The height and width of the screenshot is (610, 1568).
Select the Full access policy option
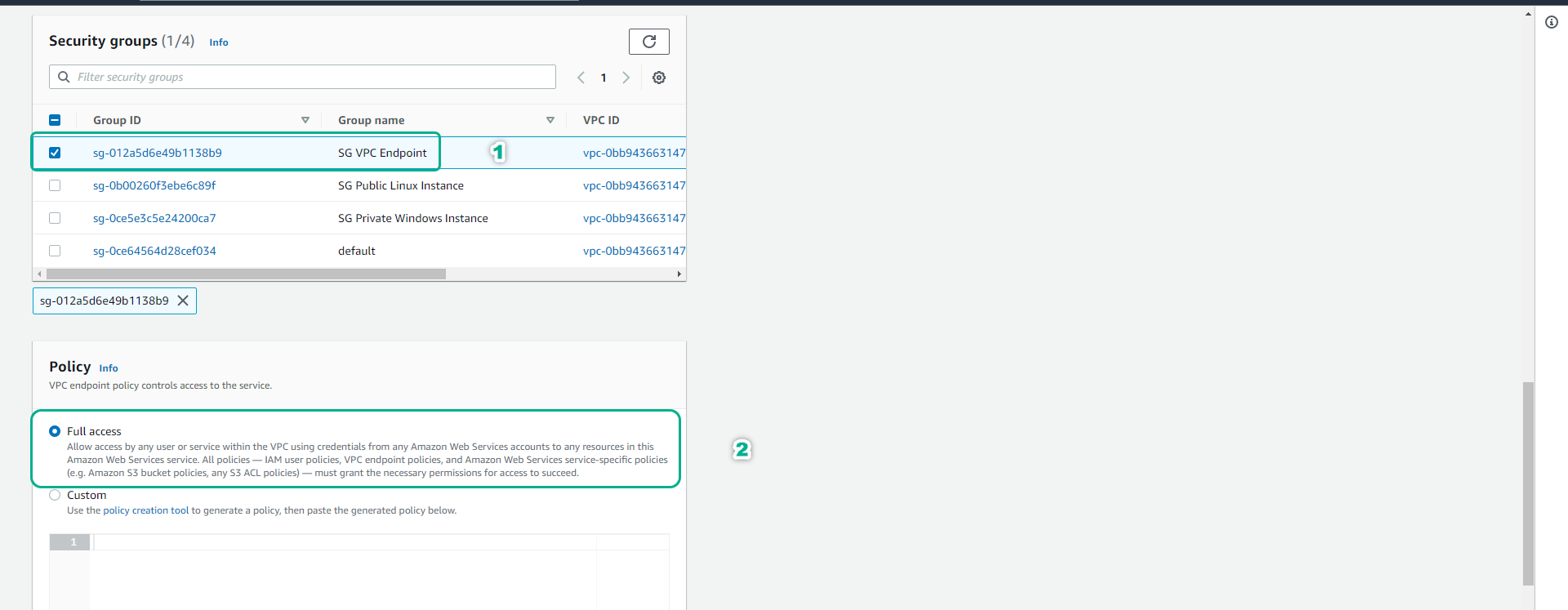tap(55, 431)
